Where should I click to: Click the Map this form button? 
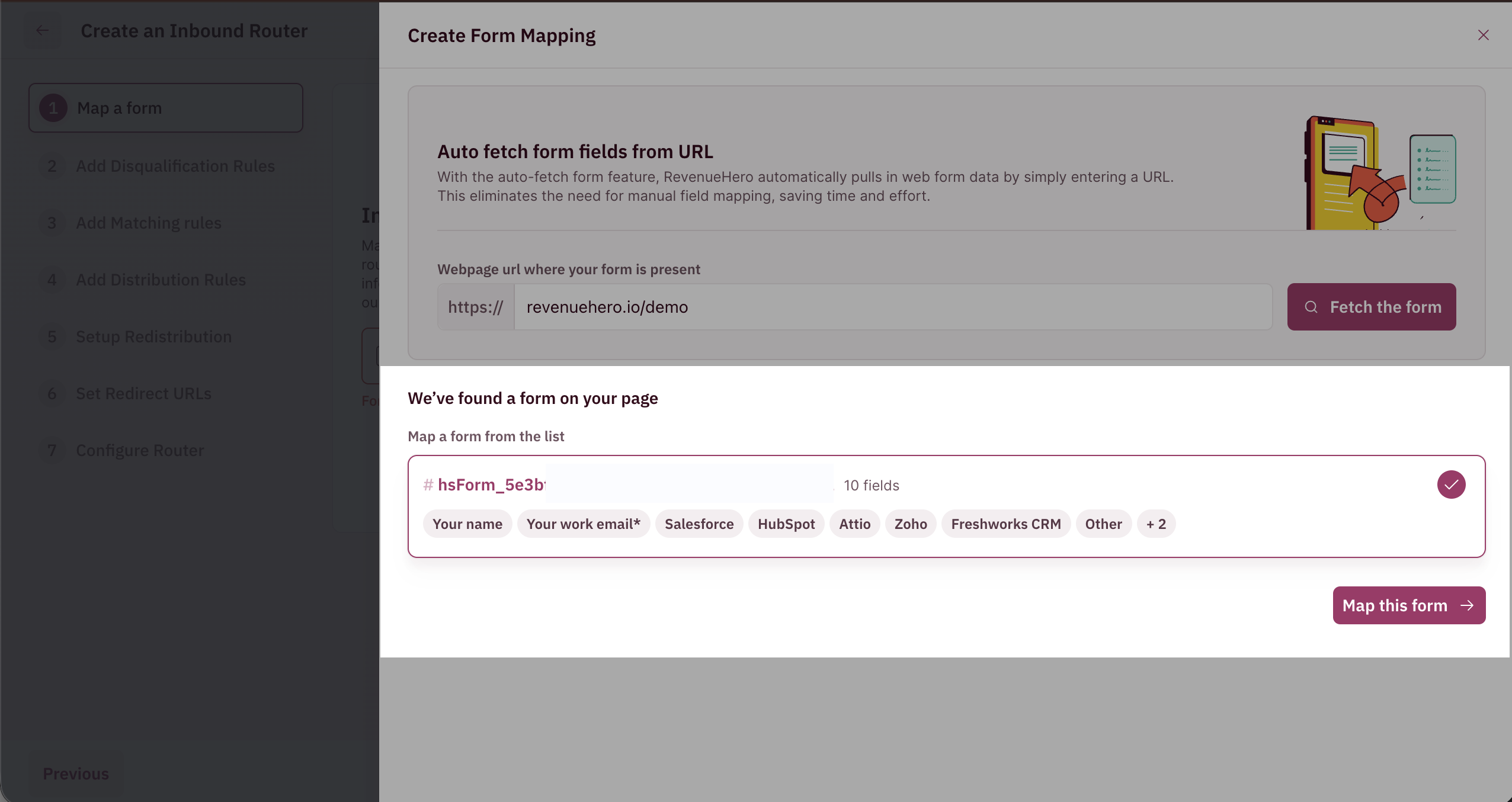tap(1409, 605)
